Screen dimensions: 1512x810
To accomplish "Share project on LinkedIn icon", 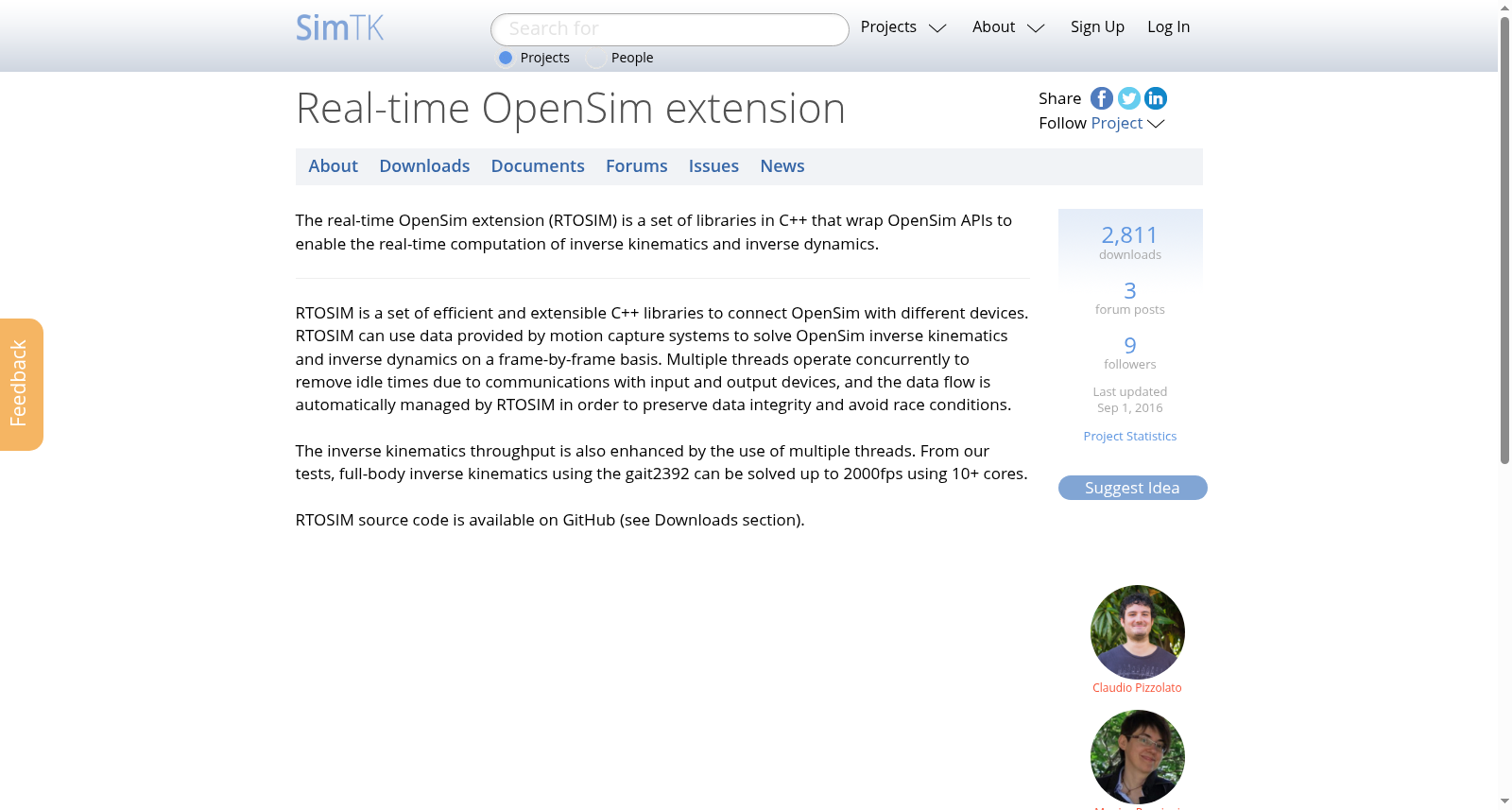I will pos(1156,98).
